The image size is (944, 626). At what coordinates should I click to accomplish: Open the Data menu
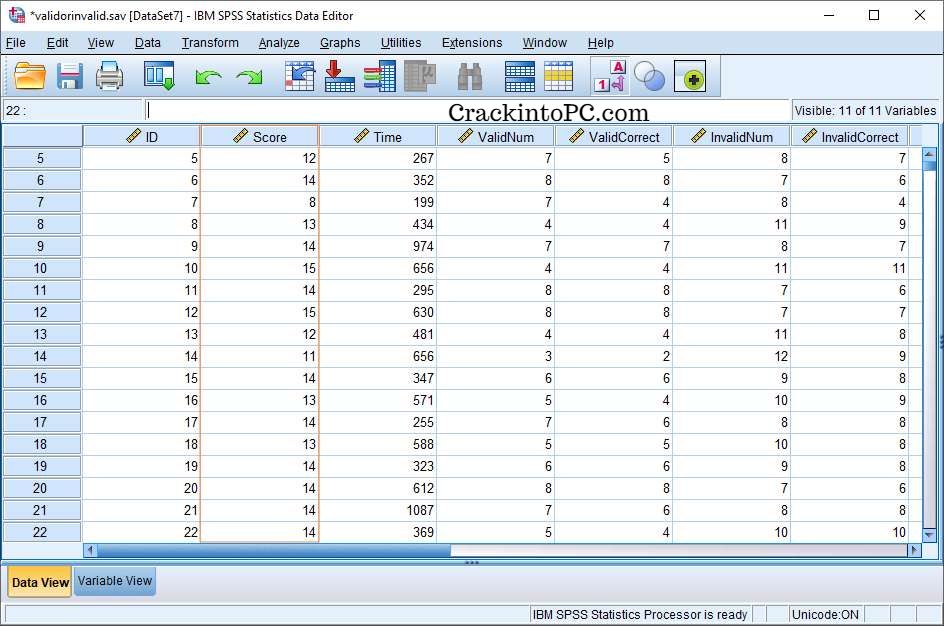coord(148,43)
